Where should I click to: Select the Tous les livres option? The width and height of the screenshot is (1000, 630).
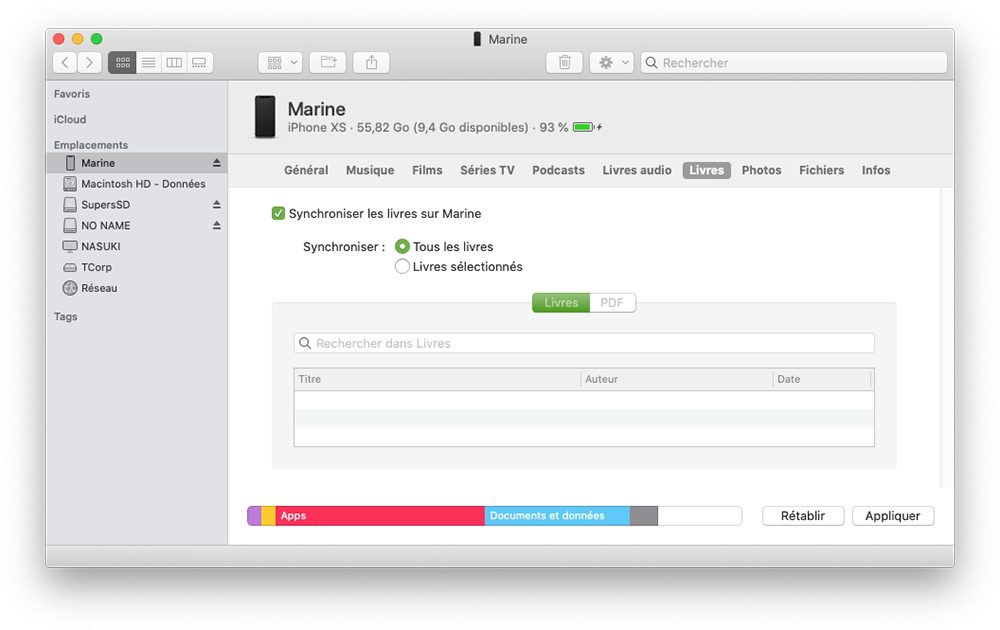pos(402,246)
